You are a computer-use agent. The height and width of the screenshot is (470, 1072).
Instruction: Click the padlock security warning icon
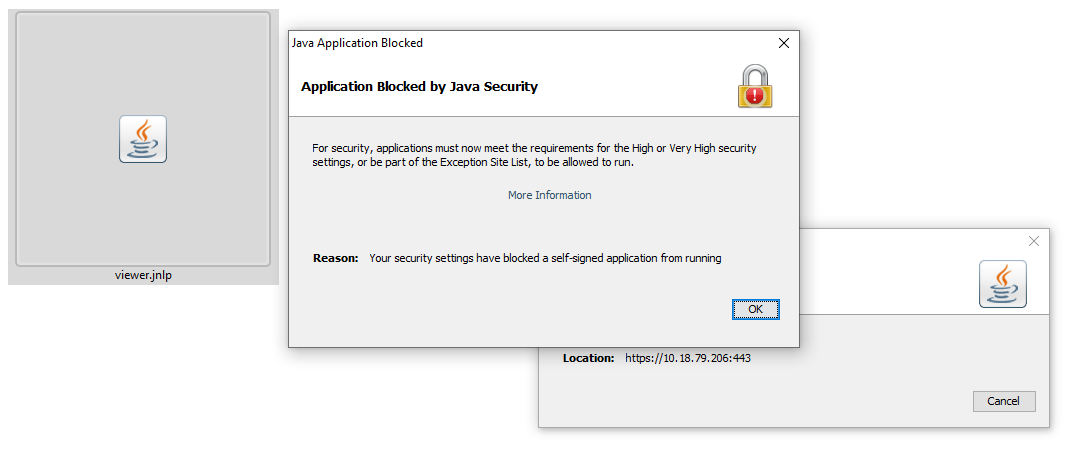tap(754, 86)
